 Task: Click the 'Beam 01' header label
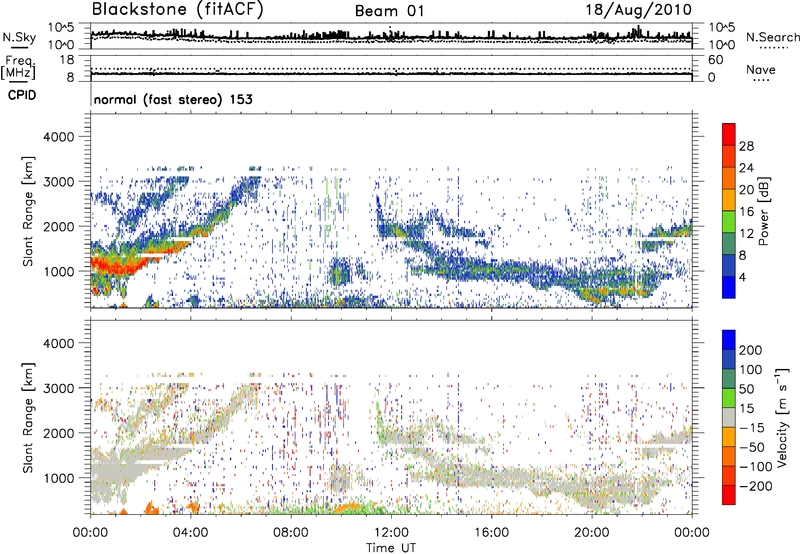click(x=389, y=11)
